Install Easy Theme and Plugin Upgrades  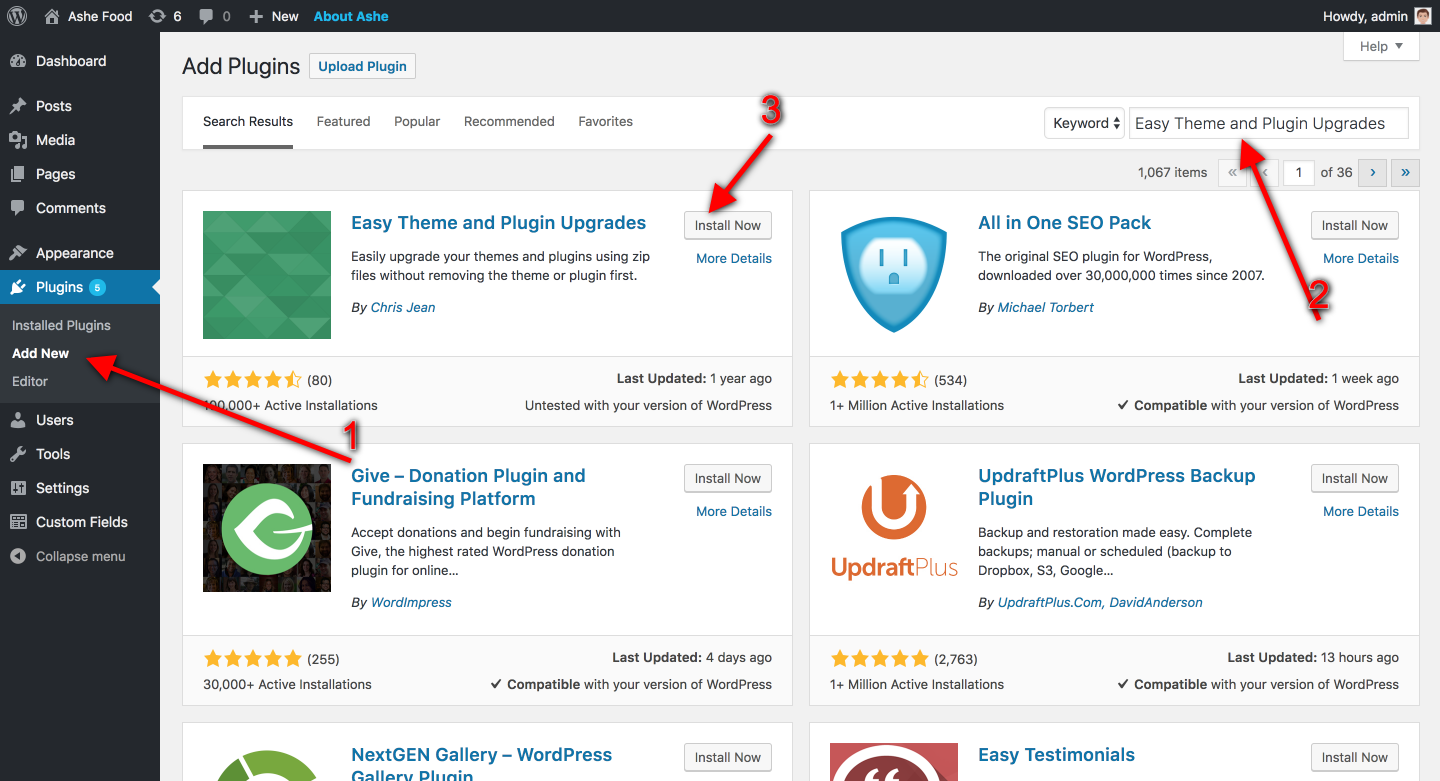727,225
